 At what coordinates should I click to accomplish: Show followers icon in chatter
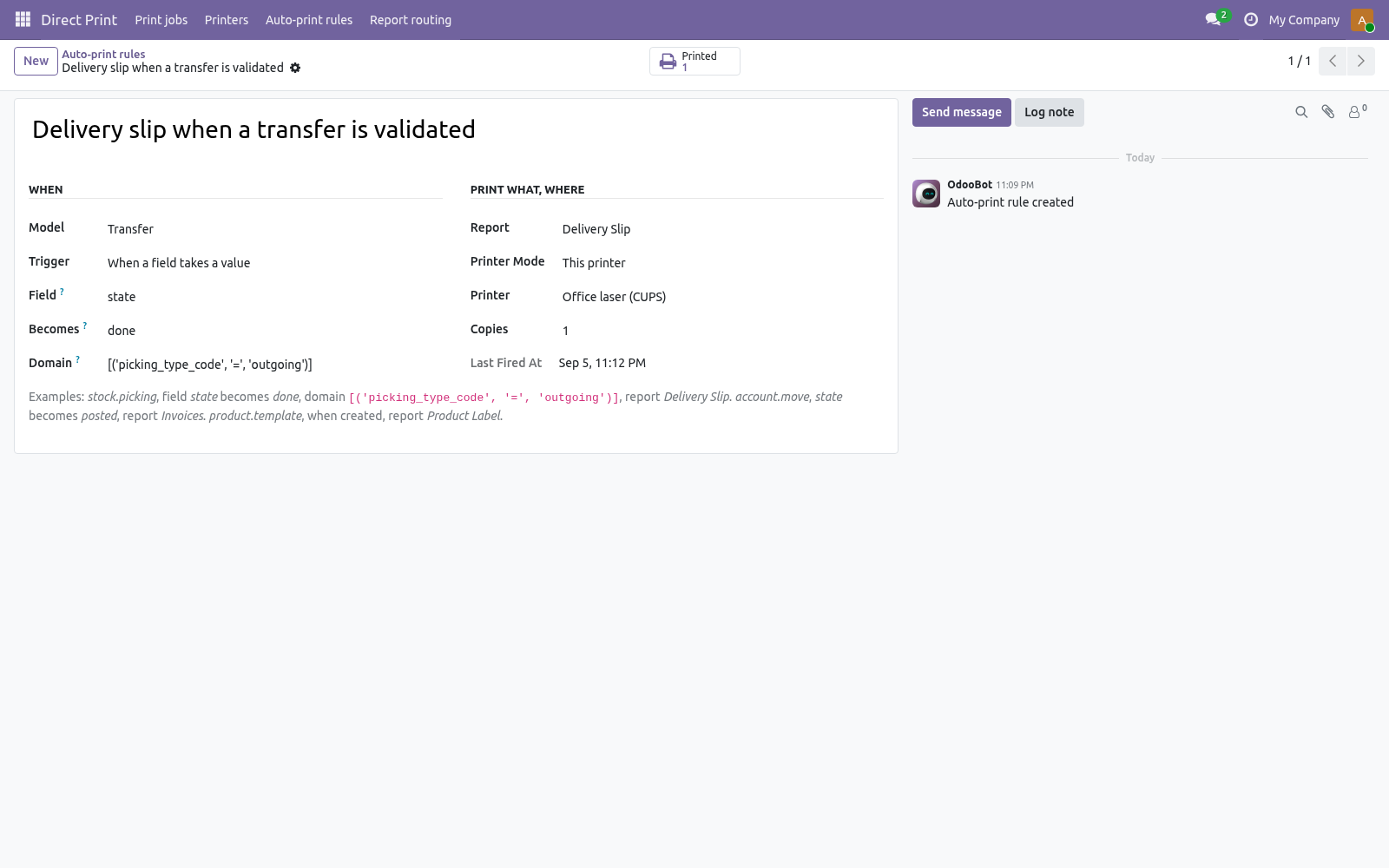[1357, 111]
